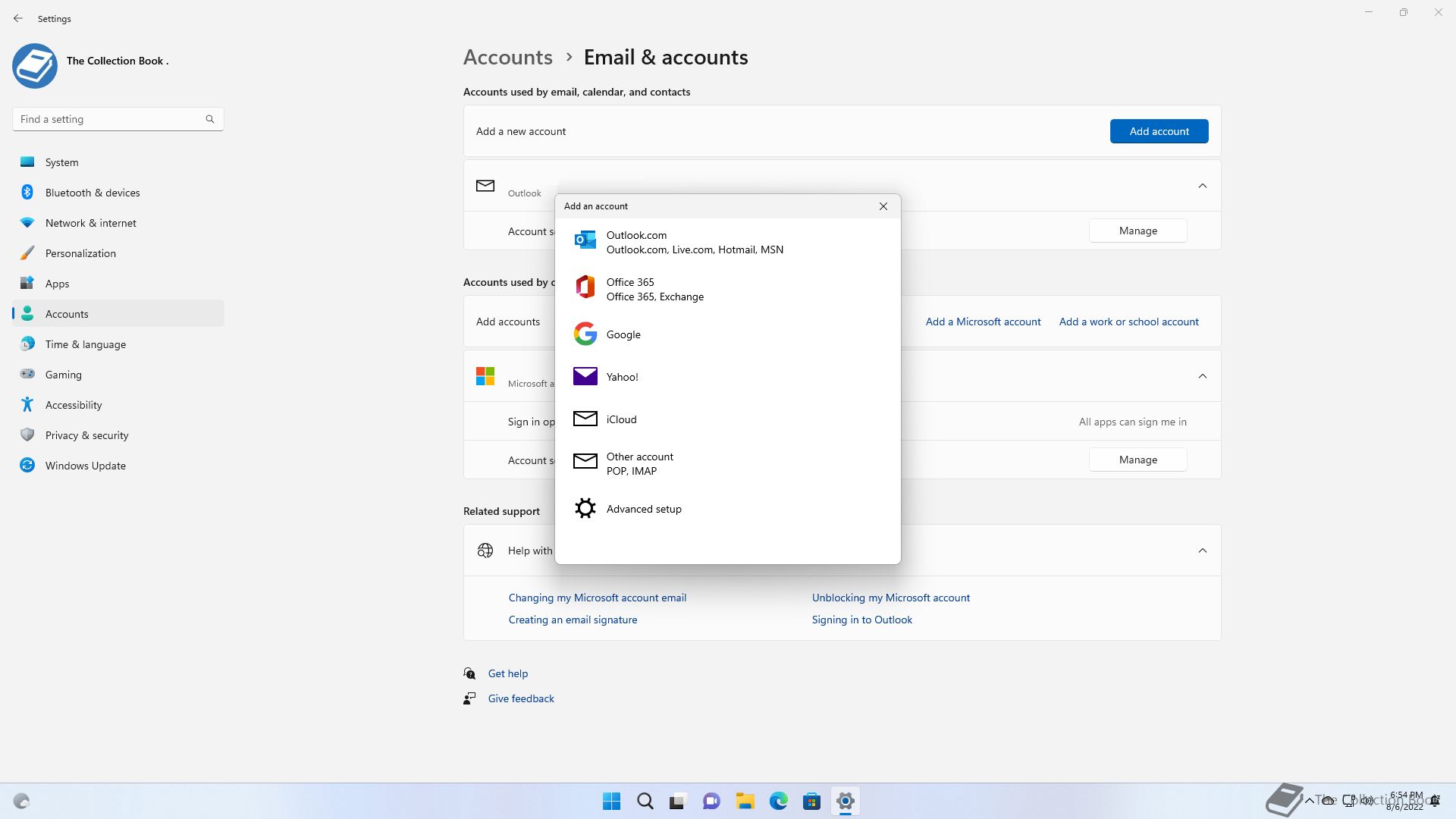The width and height of the screenshot is (1456, 819).
Task: Open Unblocking my Microsoft account link
Action: (890, 598)
